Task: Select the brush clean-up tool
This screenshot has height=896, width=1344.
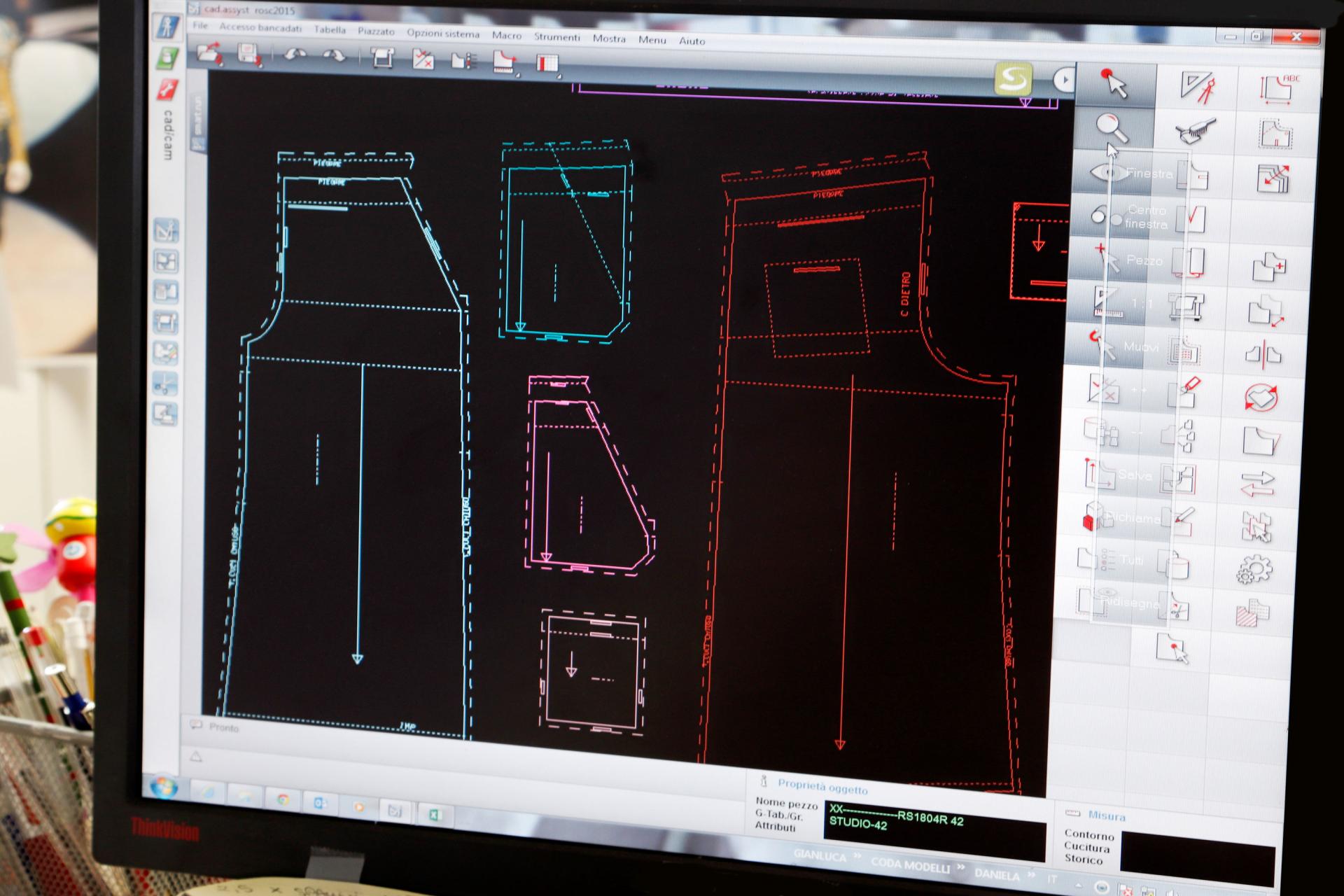Action: [x=1194, y=131]
